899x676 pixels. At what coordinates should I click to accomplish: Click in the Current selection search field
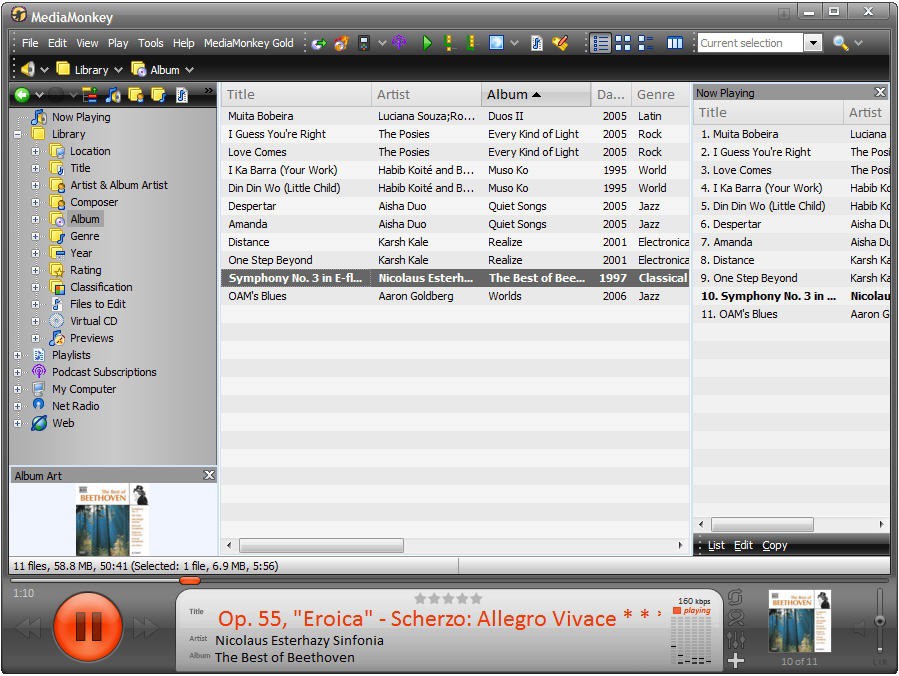click(751, 43)
